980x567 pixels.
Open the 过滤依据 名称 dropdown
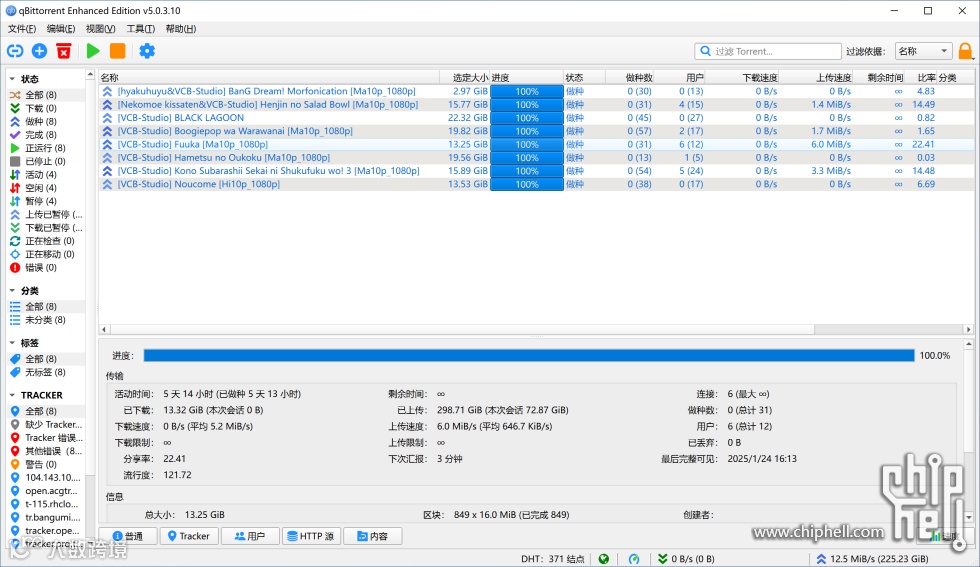[923, 51]
